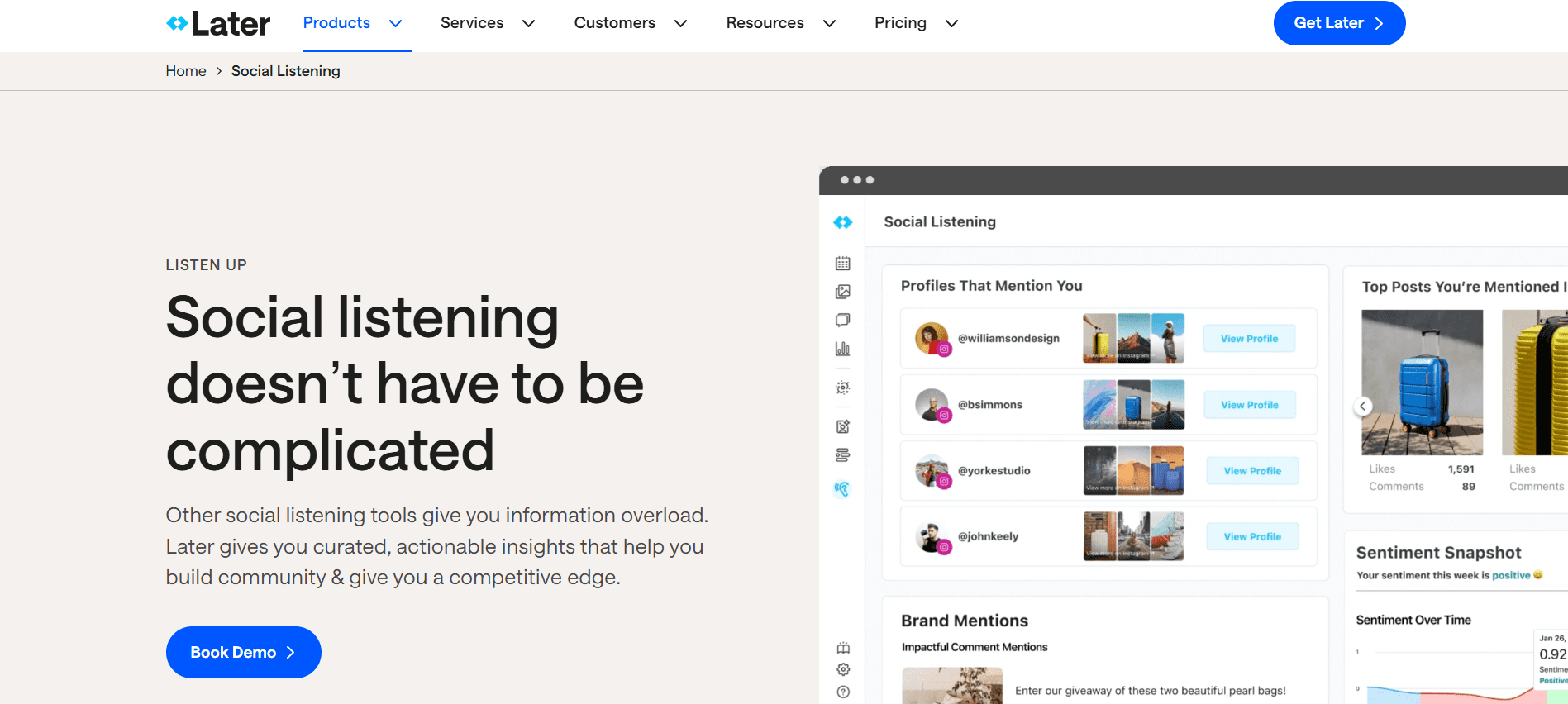1568x704 pixels.
Task: Click the sentiment score 0.92 tooltip
Action: click(x=1552, y=654)
